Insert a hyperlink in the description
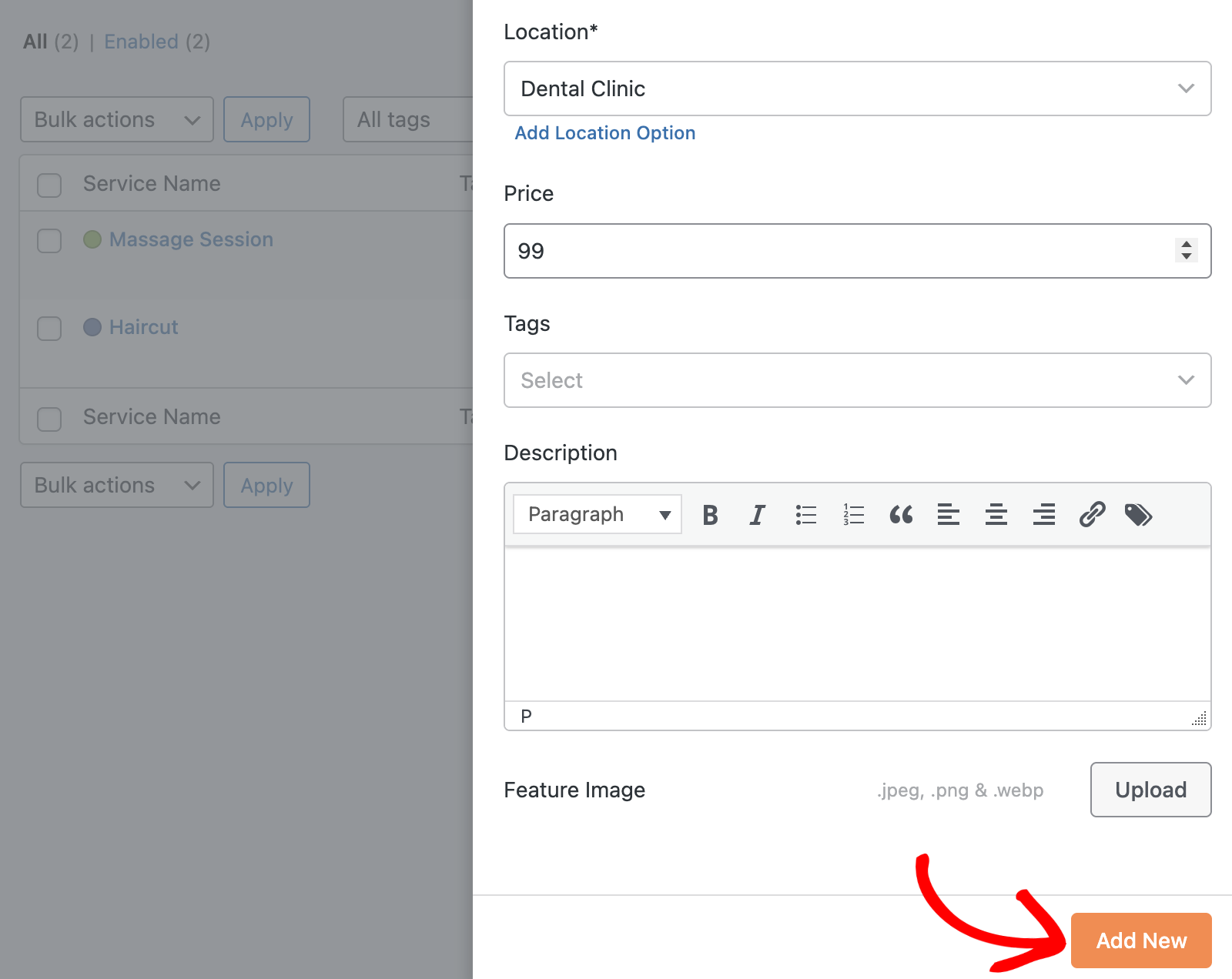 (1092, 514)
